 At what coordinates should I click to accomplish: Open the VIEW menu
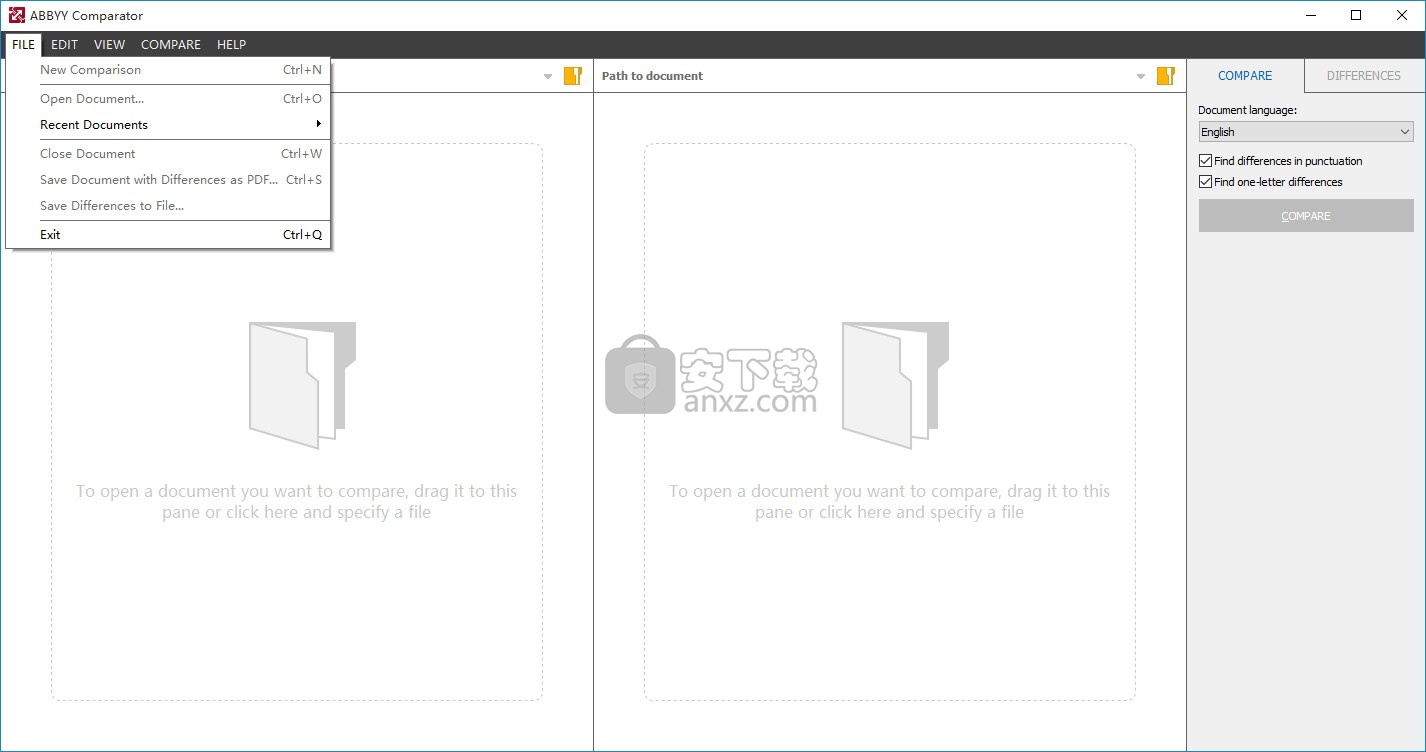[109, 44]
